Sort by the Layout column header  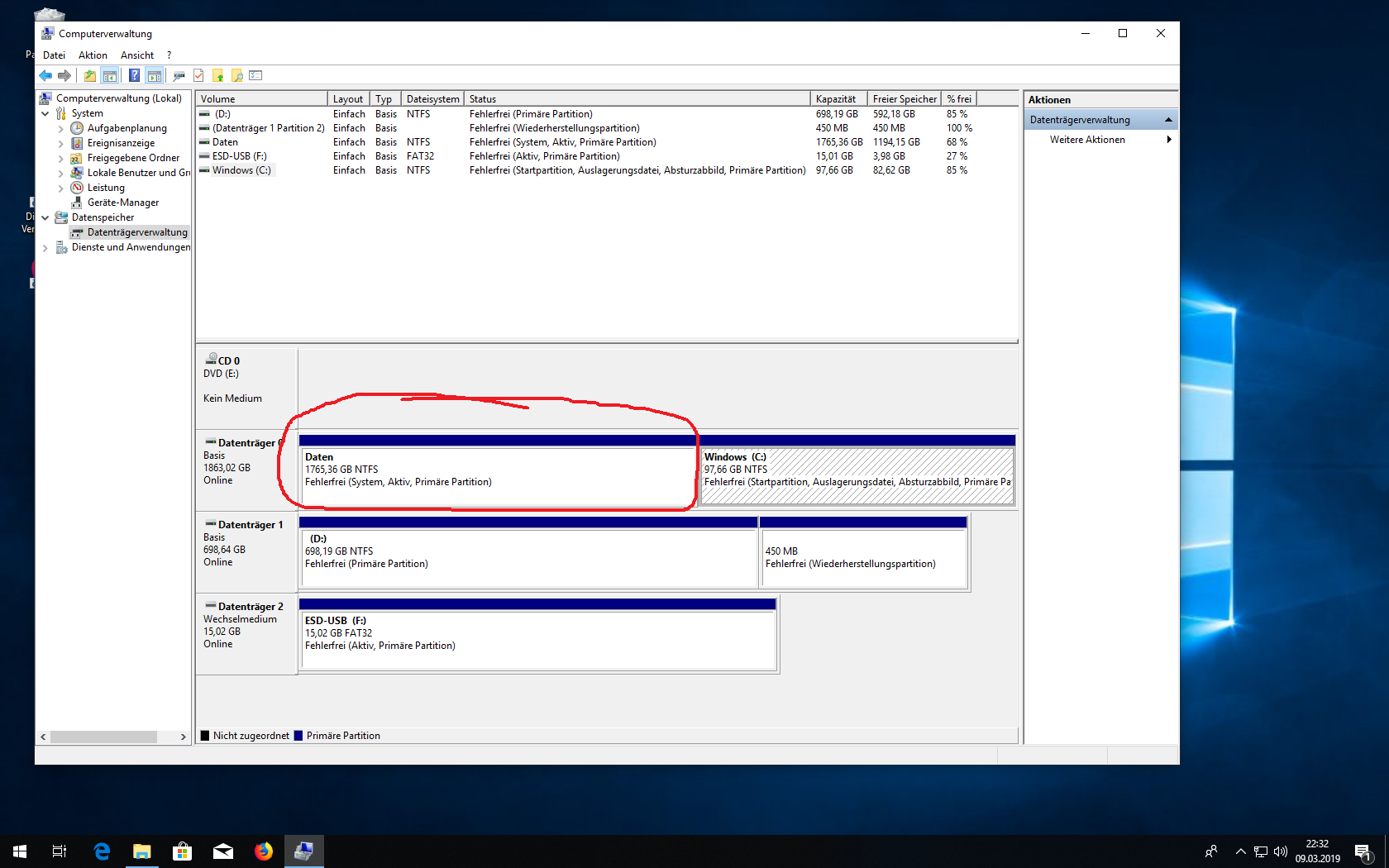click(349, 98)
